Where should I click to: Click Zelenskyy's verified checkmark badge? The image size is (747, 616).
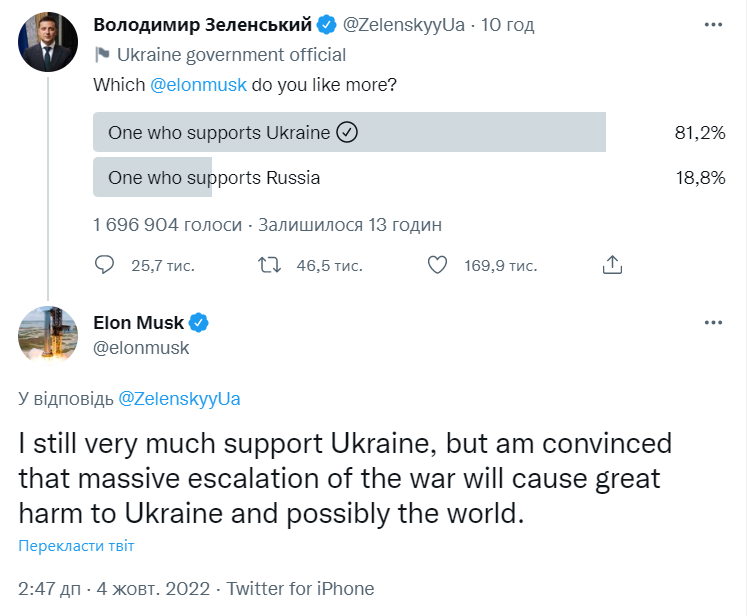click(x=327, y=25)
